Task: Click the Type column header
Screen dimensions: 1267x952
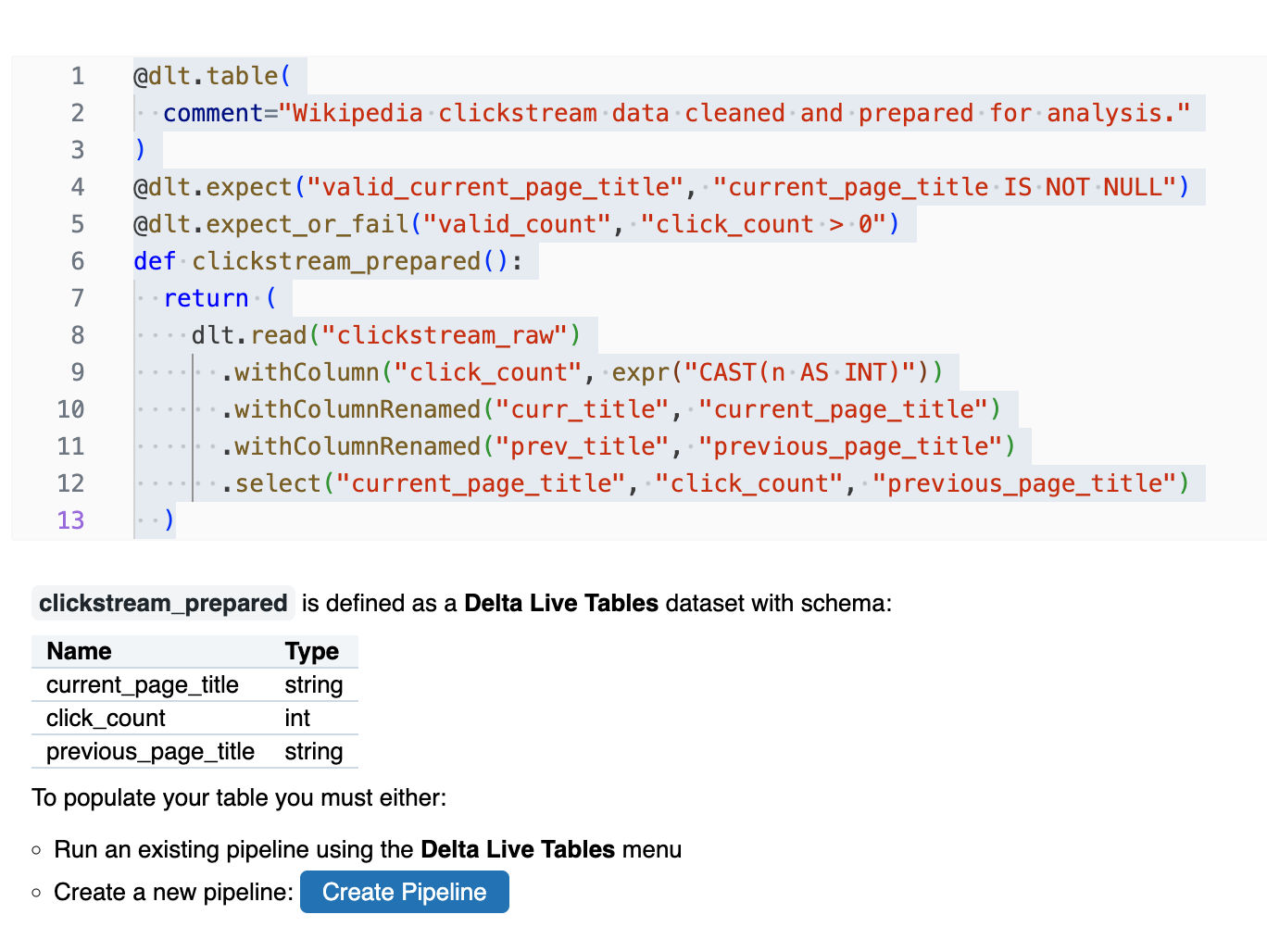Action: click(313, 651)
